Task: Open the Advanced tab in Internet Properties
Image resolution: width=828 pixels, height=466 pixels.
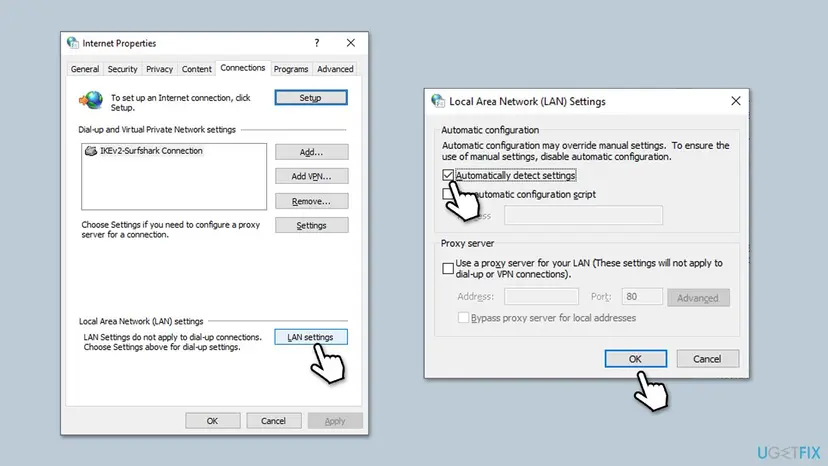Action: coord(335,69)
